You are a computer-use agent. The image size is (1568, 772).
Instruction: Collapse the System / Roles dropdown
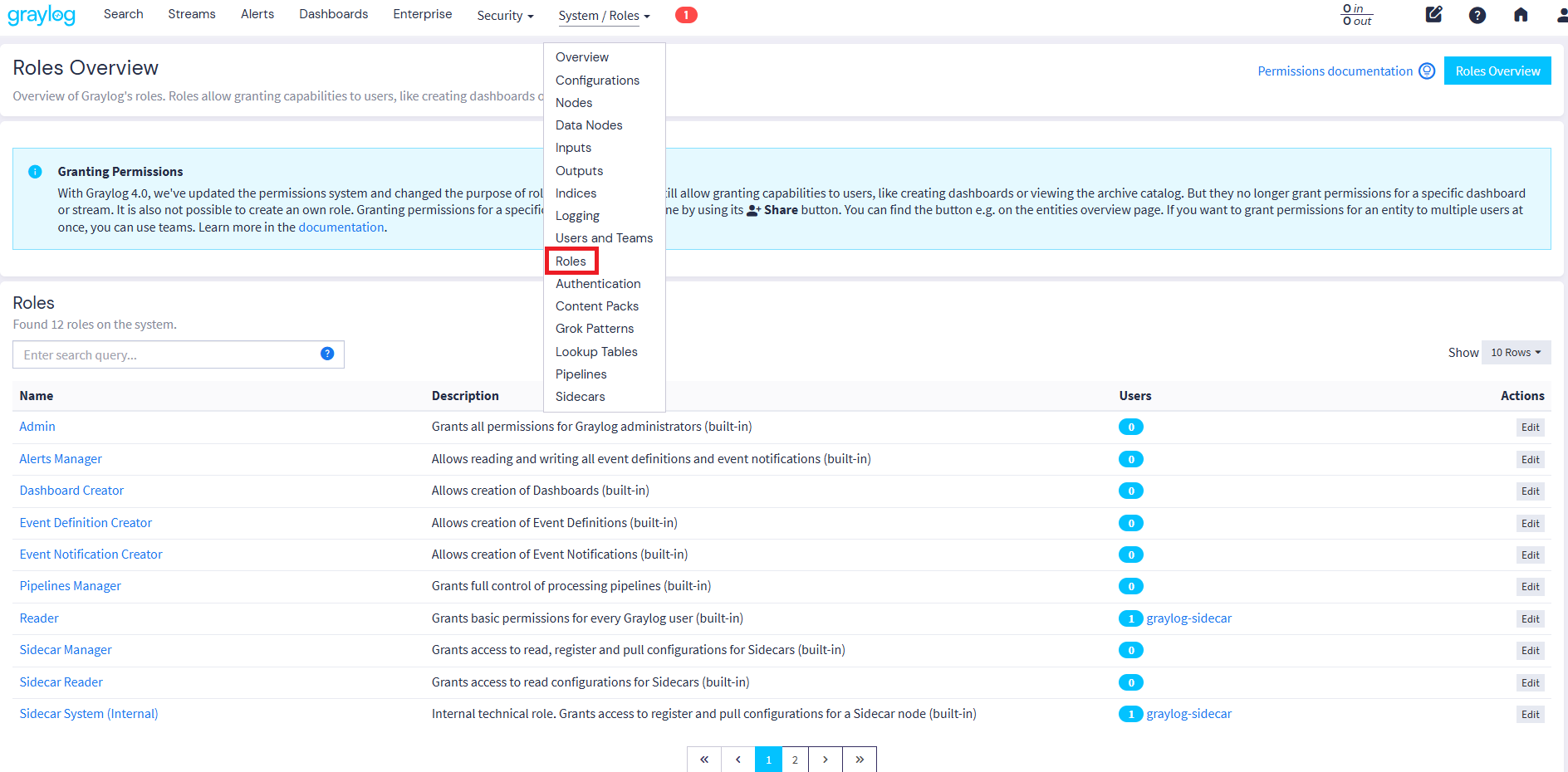click(x=604, y=16)
